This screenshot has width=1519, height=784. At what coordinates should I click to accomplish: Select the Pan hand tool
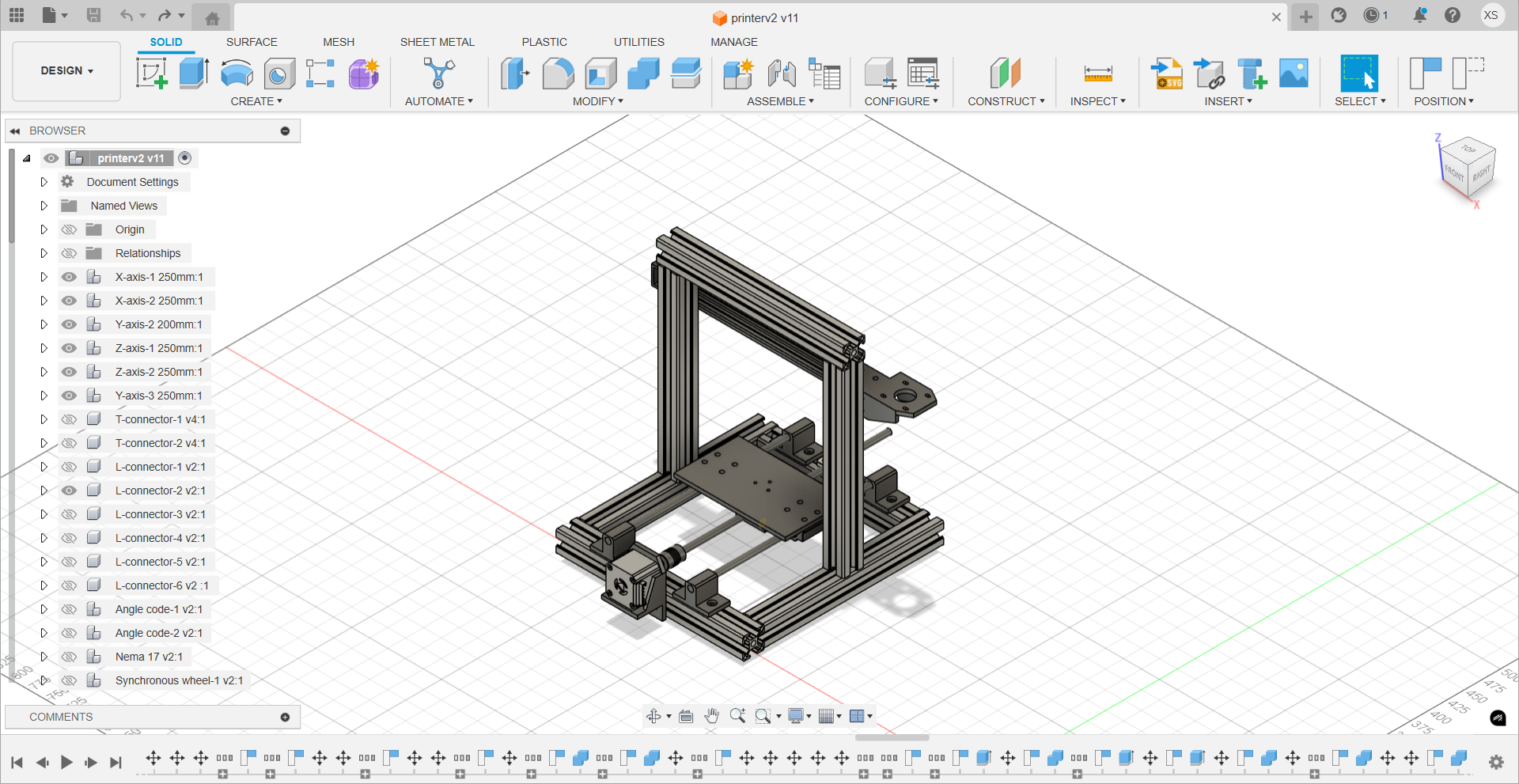(712, 716)
